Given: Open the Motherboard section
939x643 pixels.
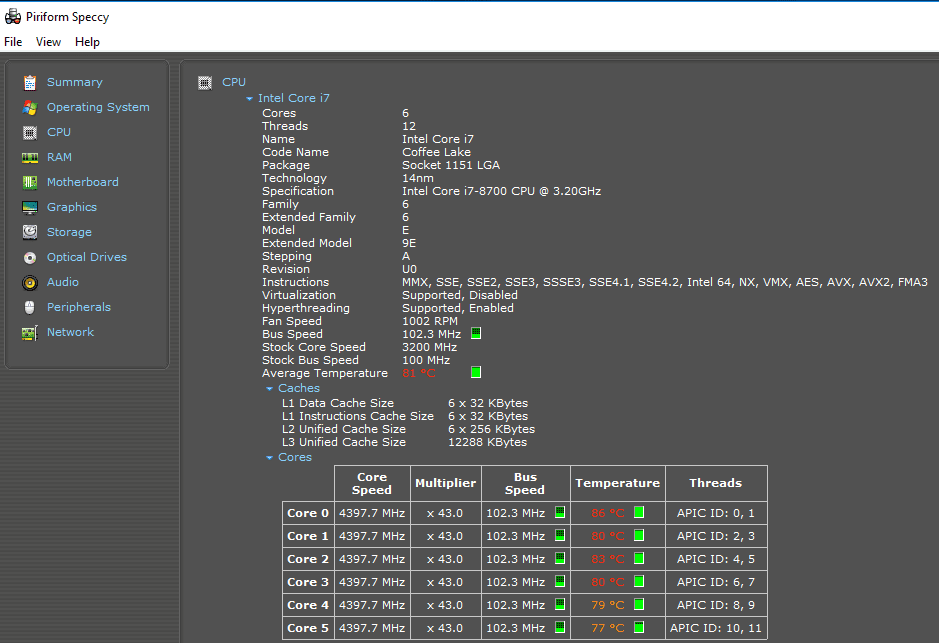Looking at the screenshot, I should (x=83, y=182).
